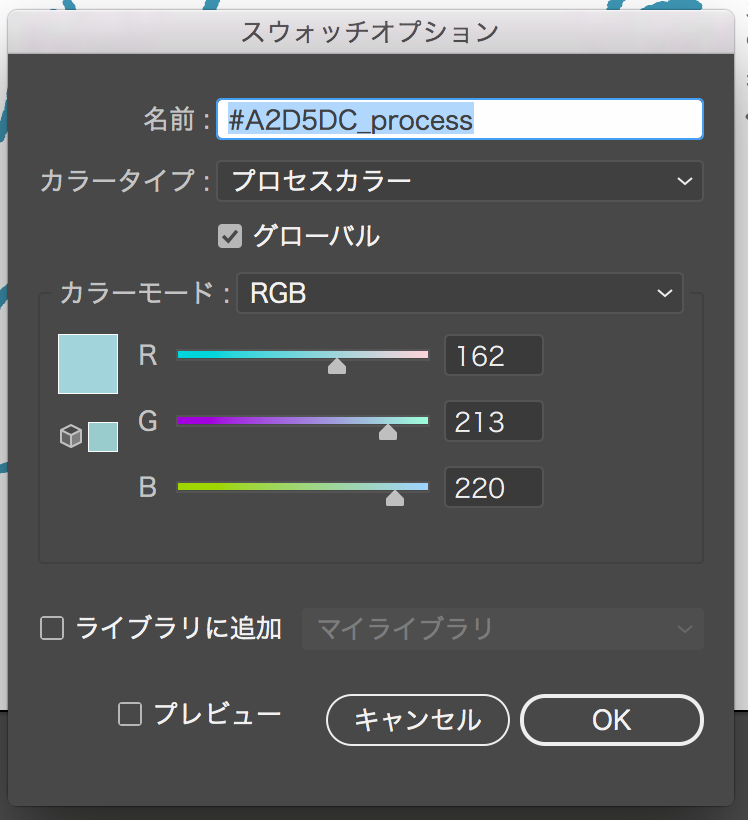This screenshot has width=748, height=820.
Task: Click the green channel gradient track
Action: pyautogui.click(x=303, y=420)
